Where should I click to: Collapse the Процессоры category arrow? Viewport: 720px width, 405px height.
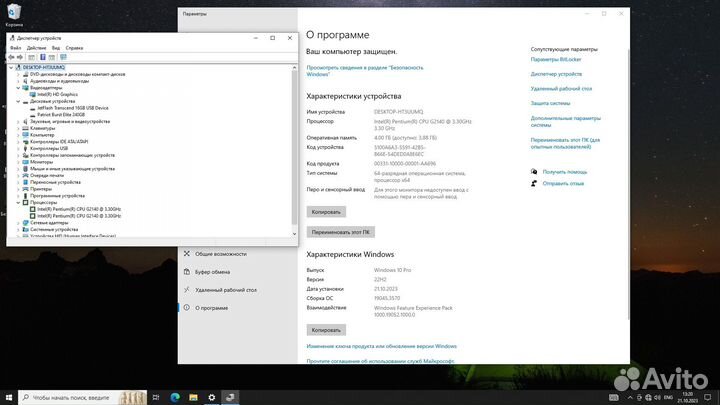pyautogui.click(x=18, y=202)
